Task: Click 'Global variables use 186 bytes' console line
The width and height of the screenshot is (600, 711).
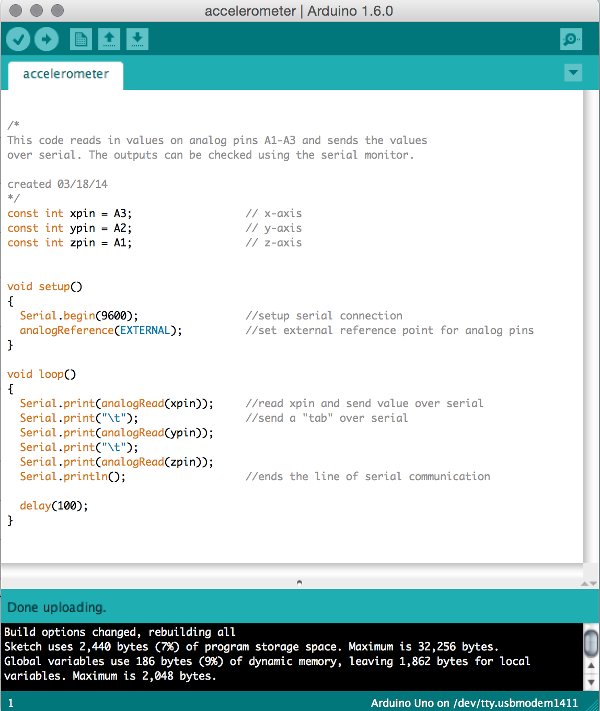Action: pos(267,661)
